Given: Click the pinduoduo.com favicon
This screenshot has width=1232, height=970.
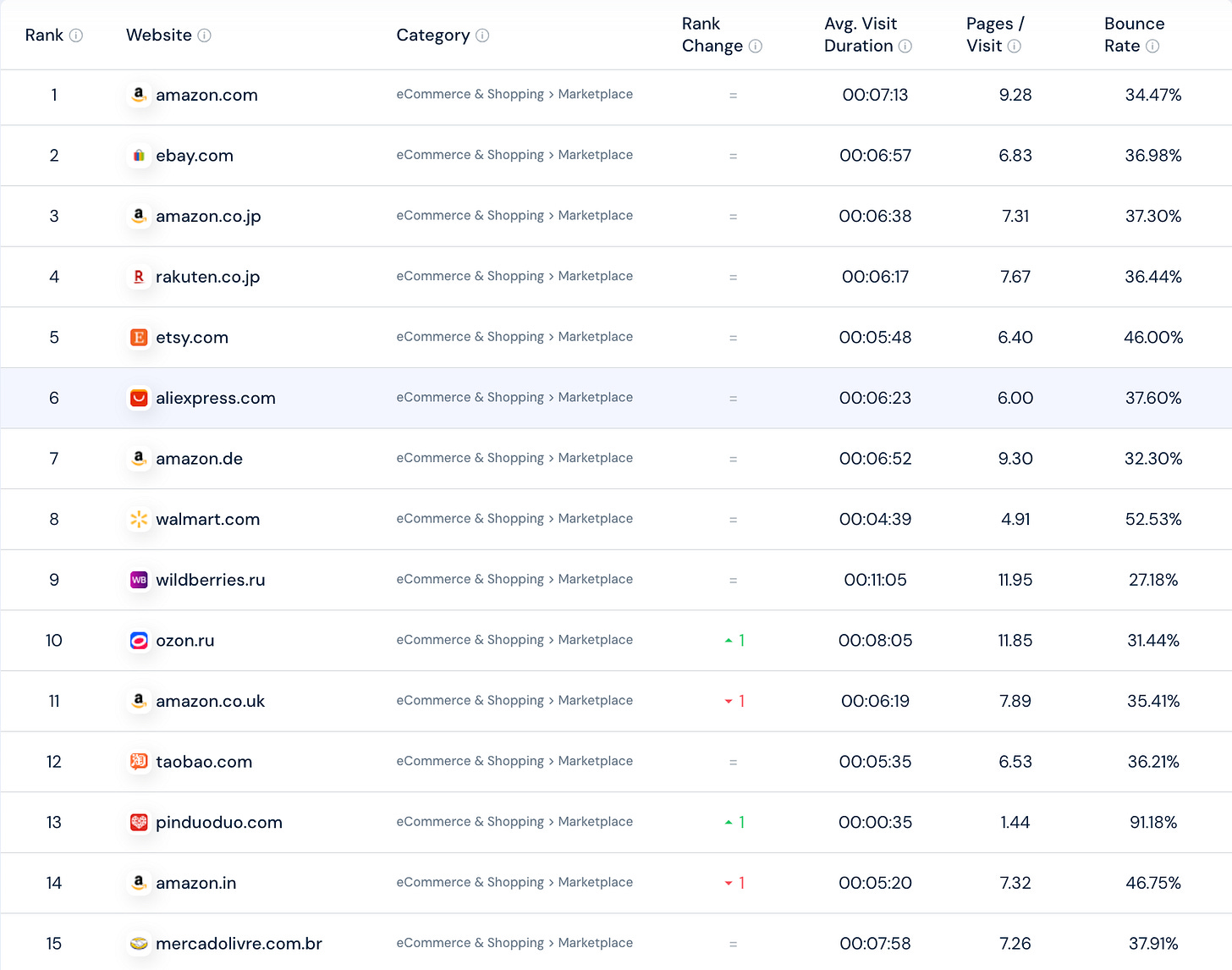Looking at the screenshot, I should pyautogui.click(x=139, y=823).
